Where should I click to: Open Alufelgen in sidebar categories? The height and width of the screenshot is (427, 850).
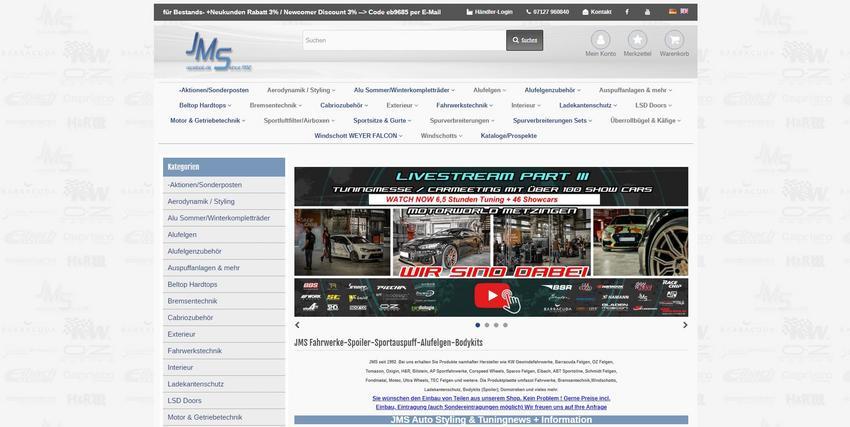(x=224, y=235)
